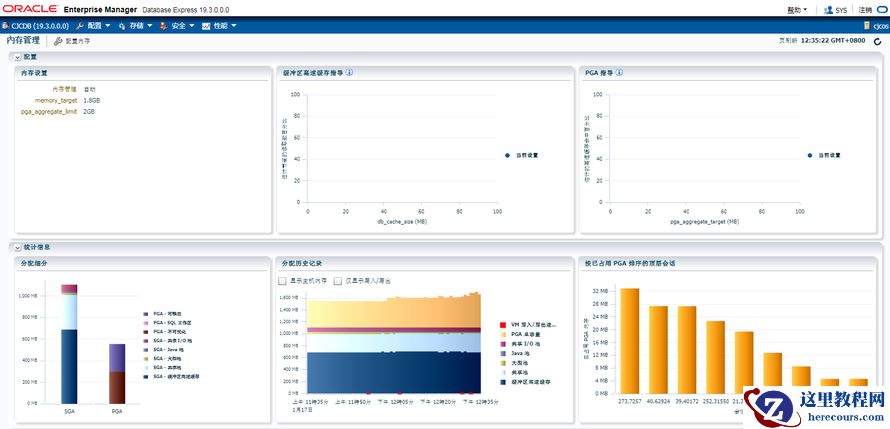Screen dimensions: 890x429
Task: Open the 配置 menu
Action: click(x=93, y=26)
